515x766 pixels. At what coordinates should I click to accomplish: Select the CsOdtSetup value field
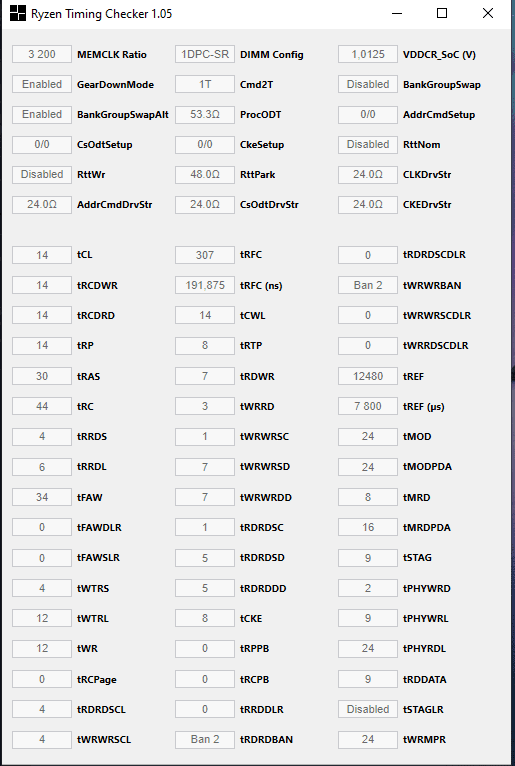click(42, 144)
